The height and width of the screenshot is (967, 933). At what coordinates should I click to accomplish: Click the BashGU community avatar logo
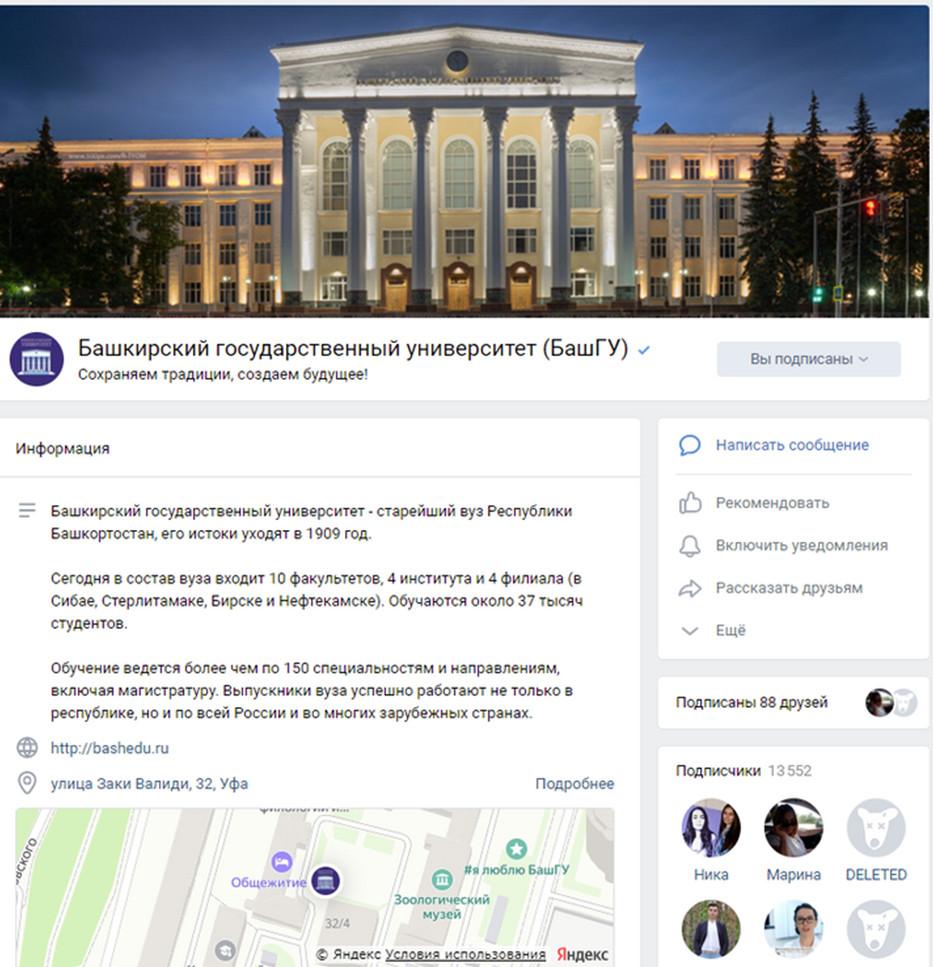36,360
